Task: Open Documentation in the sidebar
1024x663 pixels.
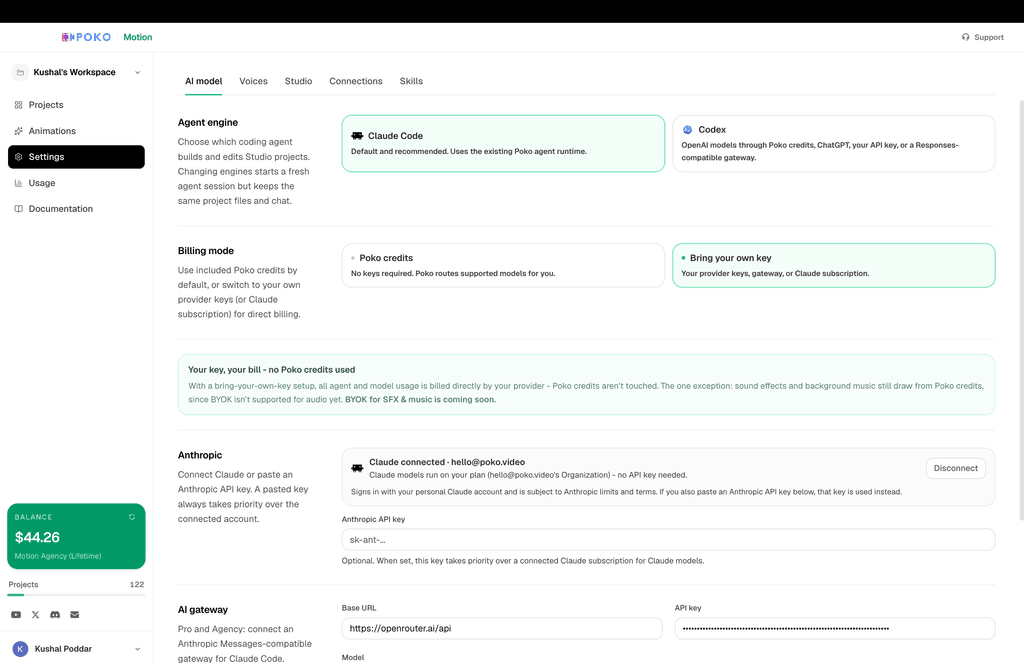Action: point(76,209)
